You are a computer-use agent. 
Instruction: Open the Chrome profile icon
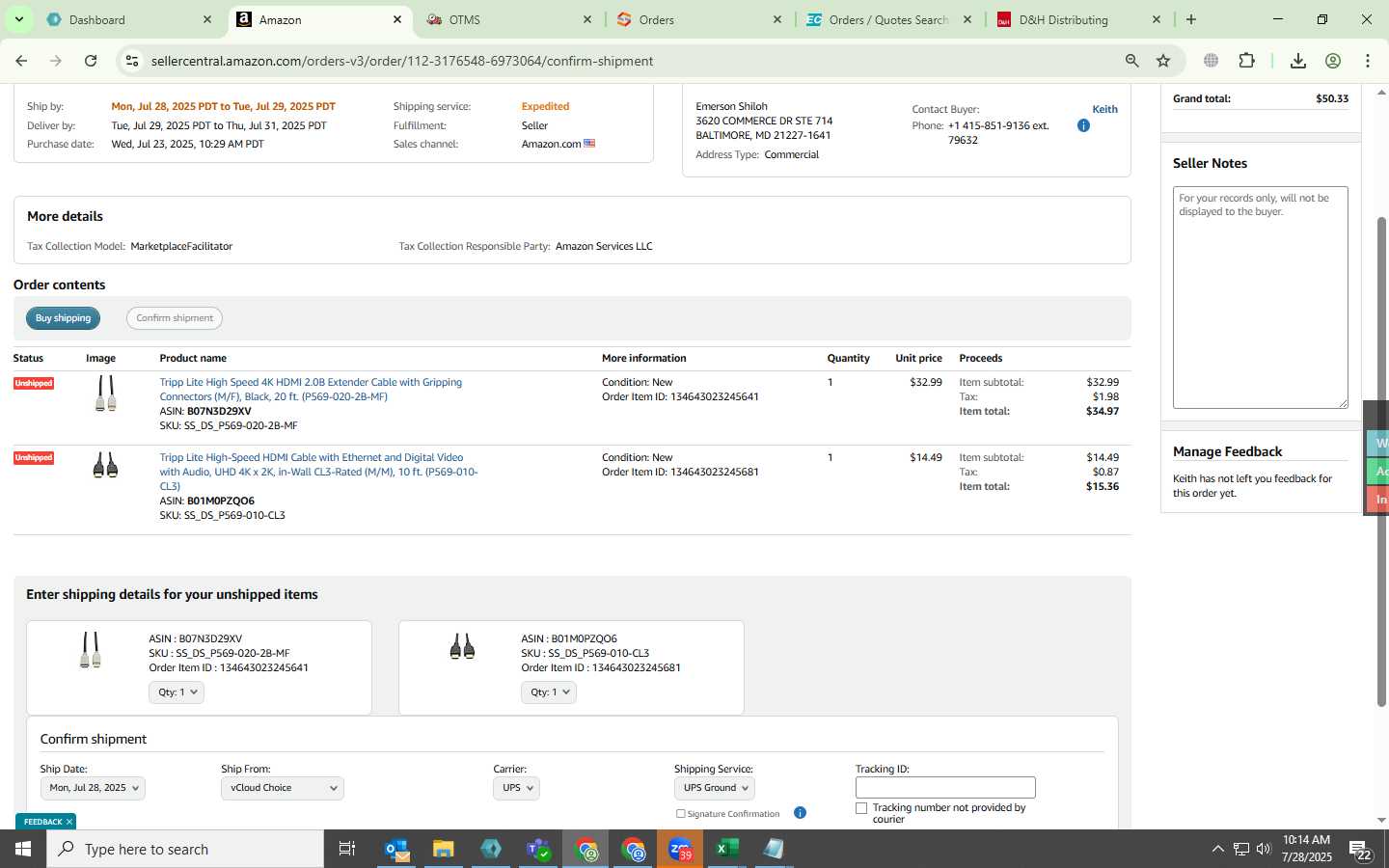[1333, 61]
